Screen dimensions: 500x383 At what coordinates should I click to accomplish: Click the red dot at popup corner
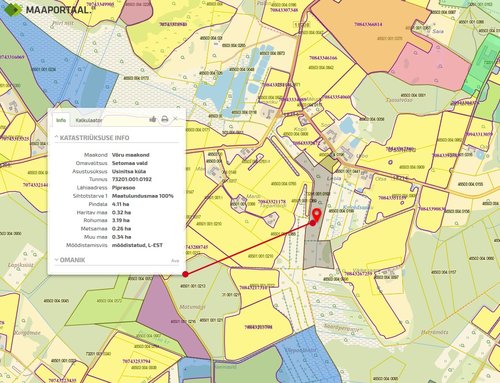tap(186, 274)
